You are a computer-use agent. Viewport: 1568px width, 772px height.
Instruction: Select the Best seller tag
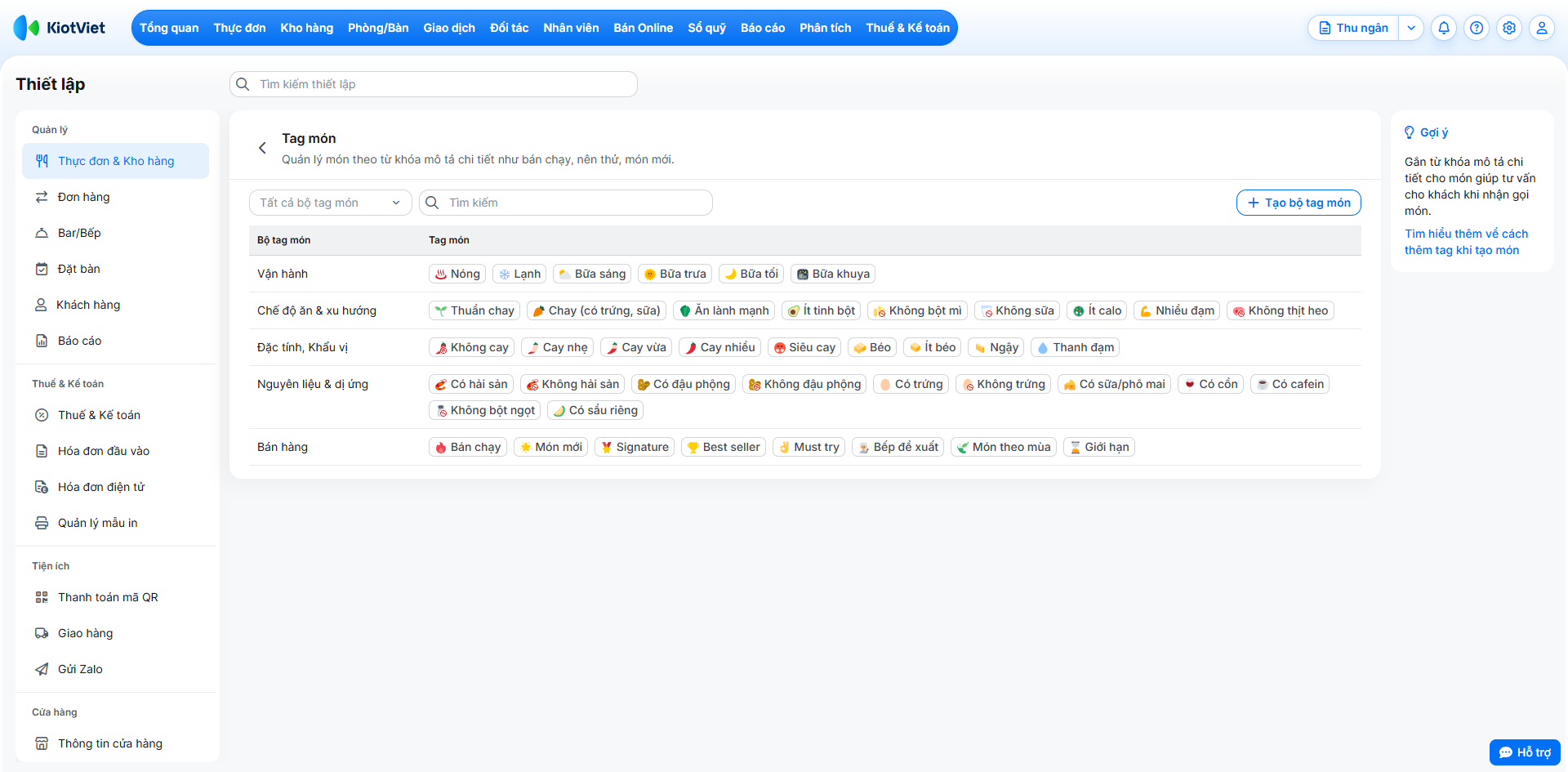pos(724,447)
